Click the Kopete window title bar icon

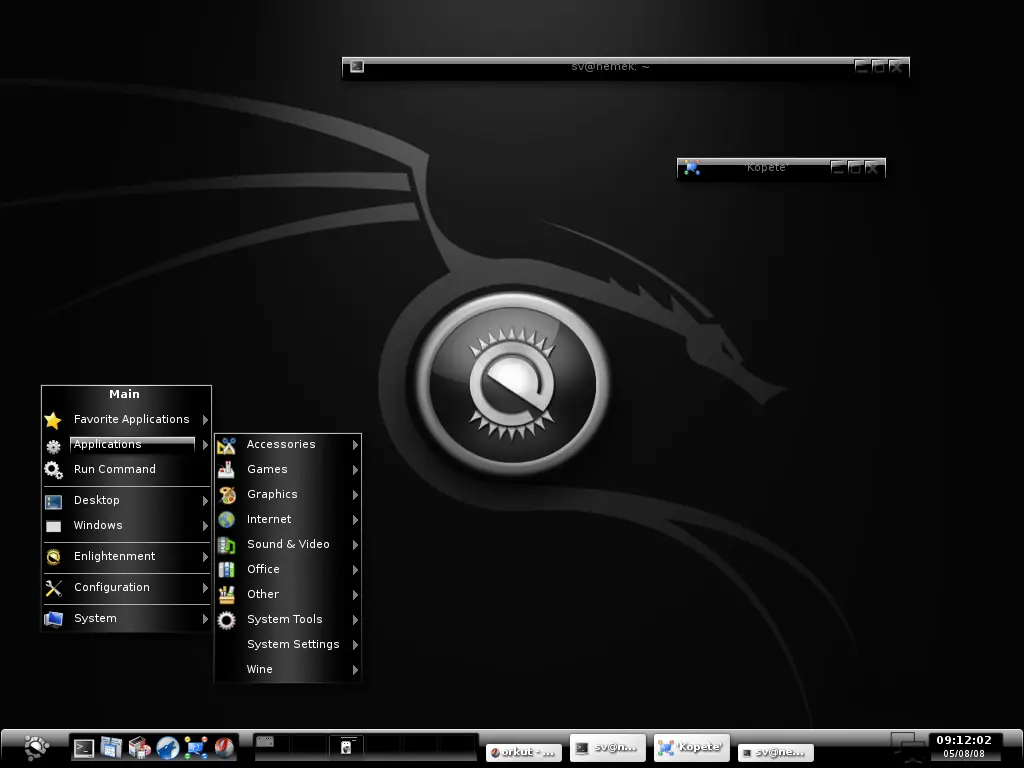pos(692,168)
